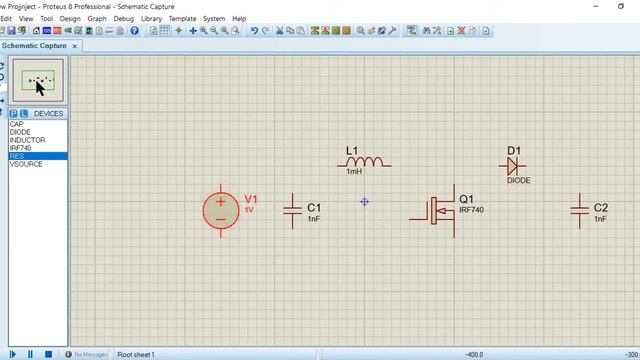Copy selection to clipboard icon
640x360 pixels.
[x=290, y=31]
